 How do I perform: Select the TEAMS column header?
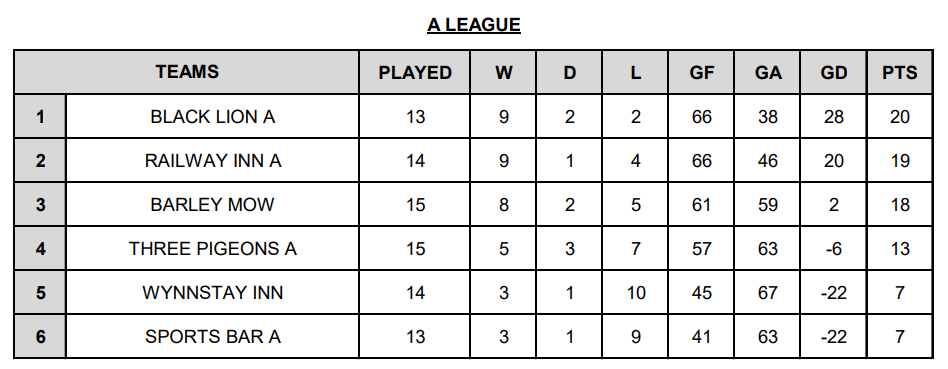pyautogui.click(x=187, y=72)
